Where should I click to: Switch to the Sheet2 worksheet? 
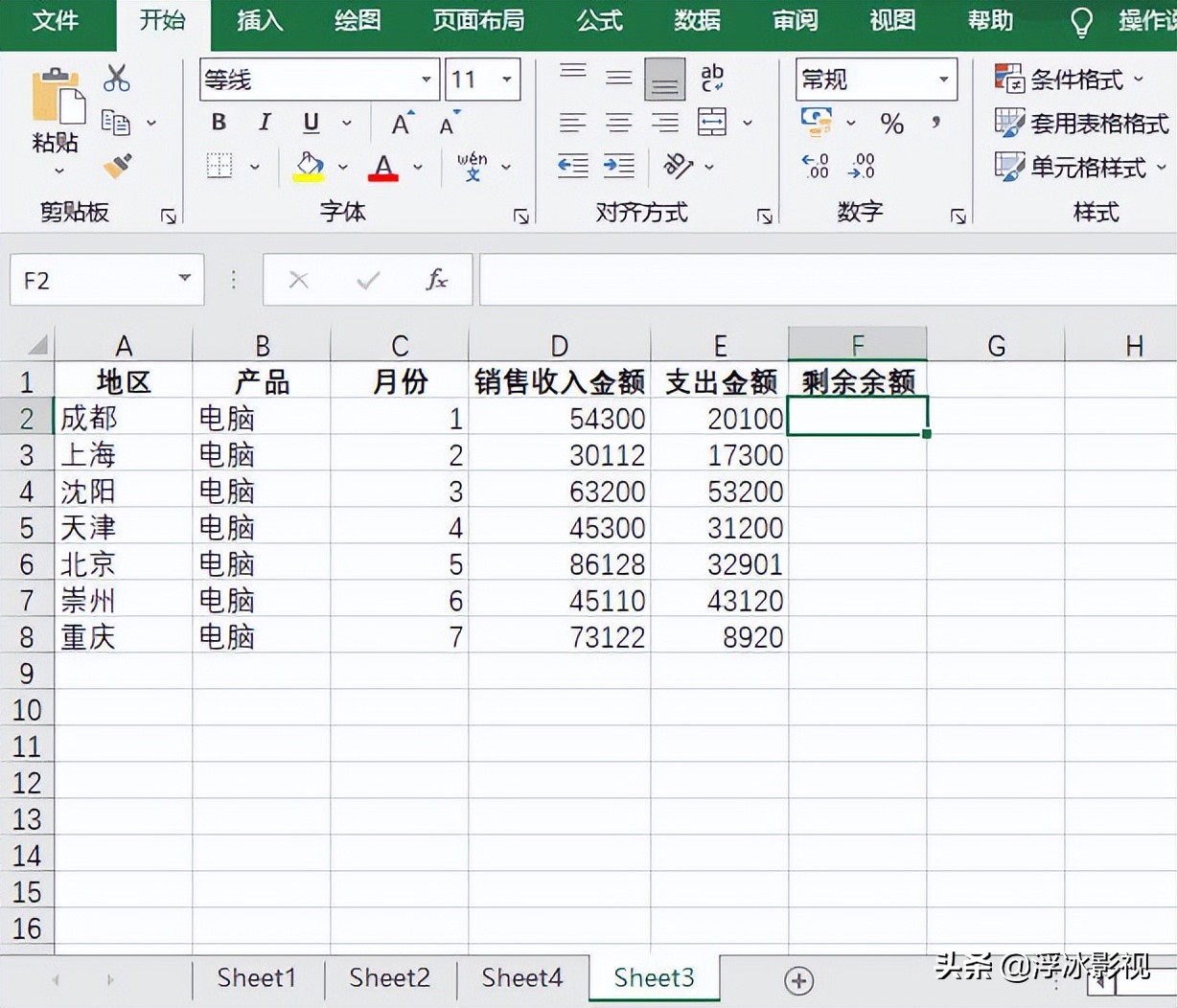[389, 977]
